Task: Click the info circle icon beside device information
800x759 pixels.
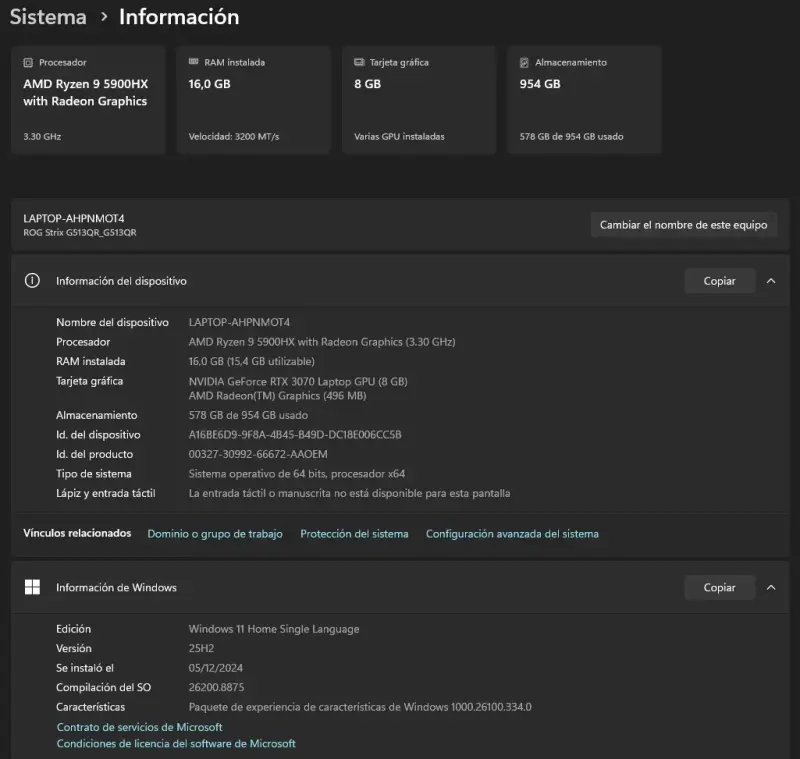Action: [x=32, y=281]
